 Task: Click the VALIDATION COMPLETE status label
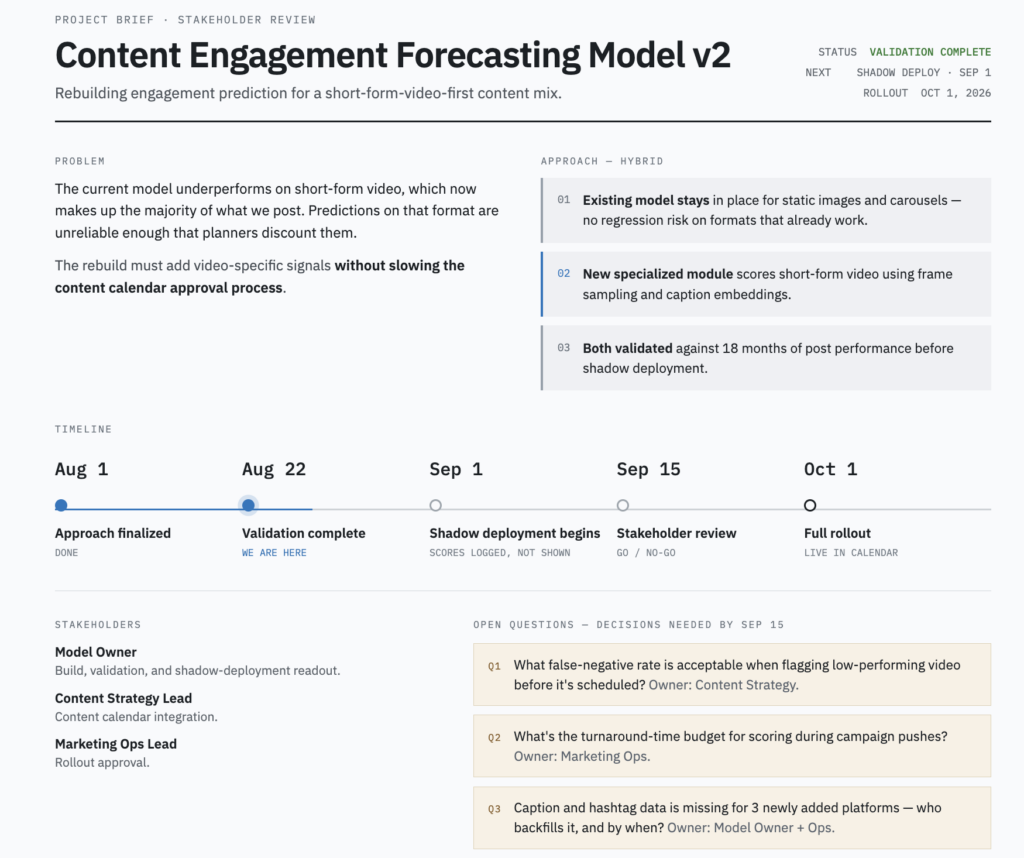[x=930, y=52]
